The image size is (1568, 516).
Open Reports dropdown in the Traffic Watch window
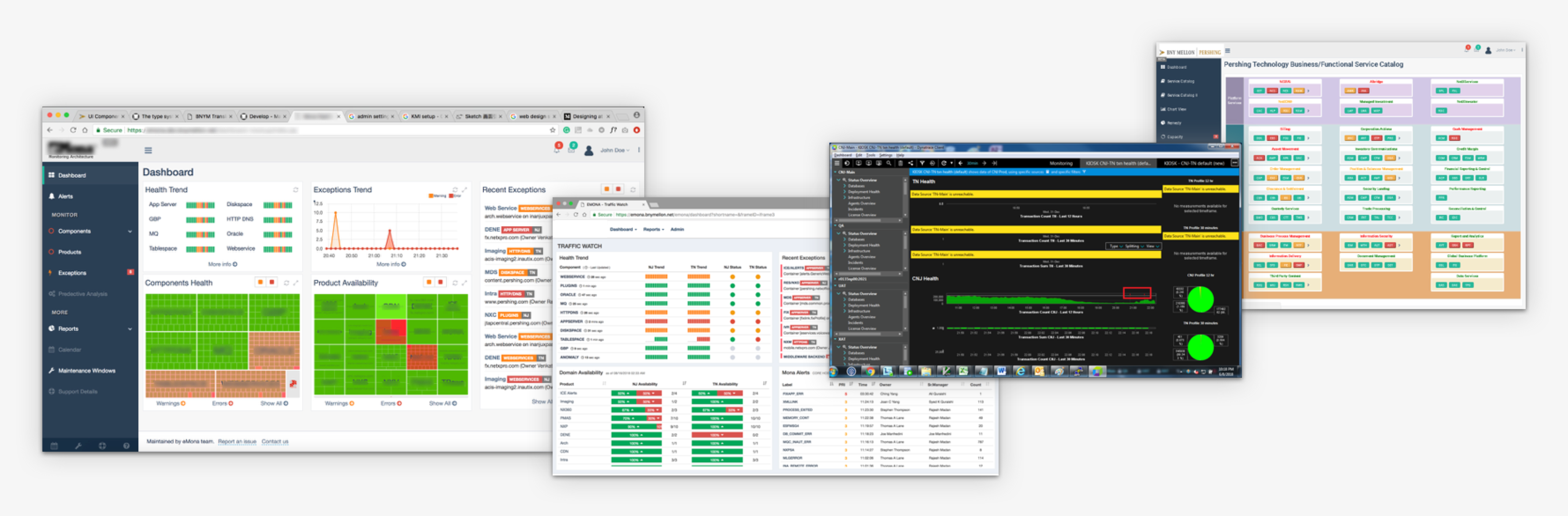pos(654,230)
